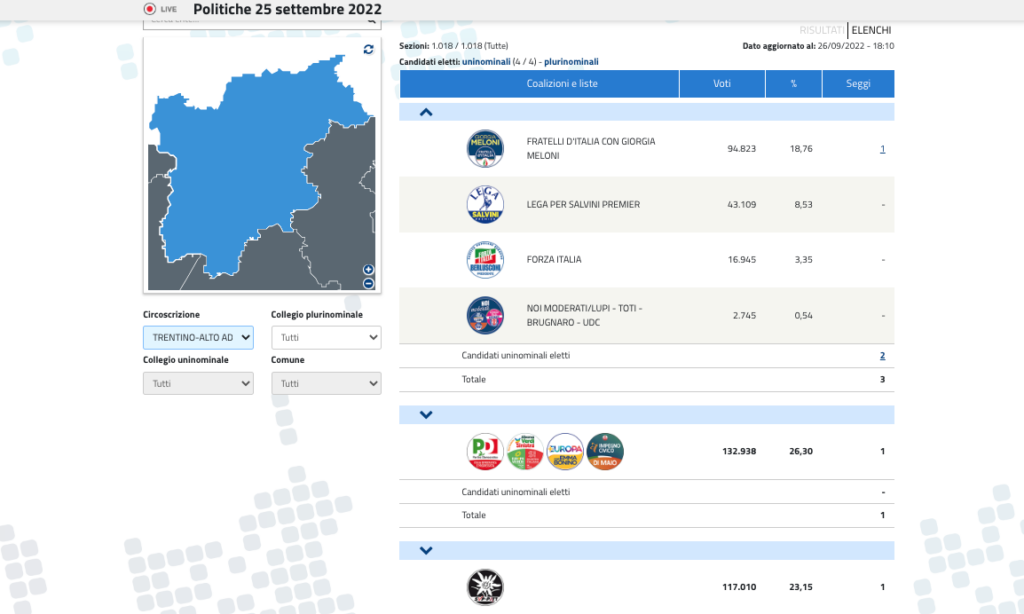The image size is (1024, 614).
Task: Zoom out the map with minus icon
Action: [368, 283]
